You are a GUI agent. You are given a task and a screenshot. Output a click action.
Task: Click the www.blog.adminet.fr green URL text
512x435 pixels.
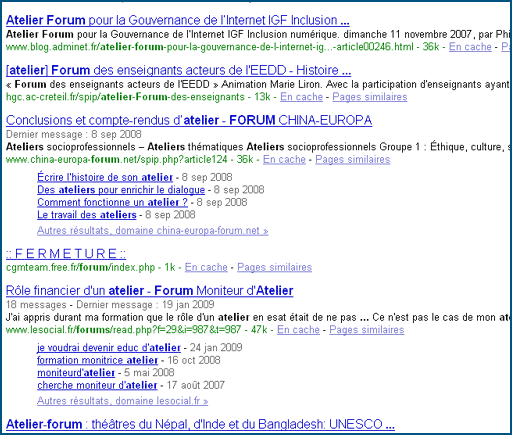click(210, 47)
